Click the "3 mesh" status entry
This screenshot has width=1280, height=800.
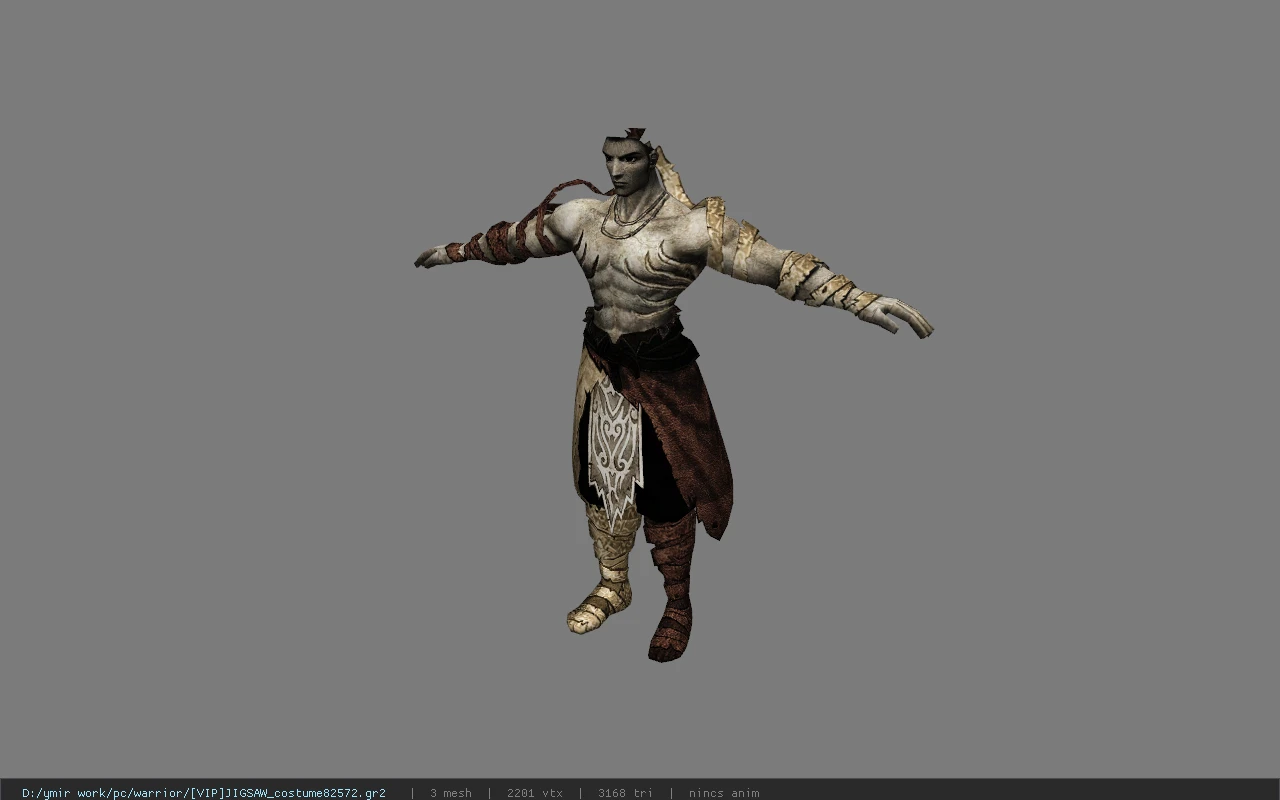coord(450,793)
